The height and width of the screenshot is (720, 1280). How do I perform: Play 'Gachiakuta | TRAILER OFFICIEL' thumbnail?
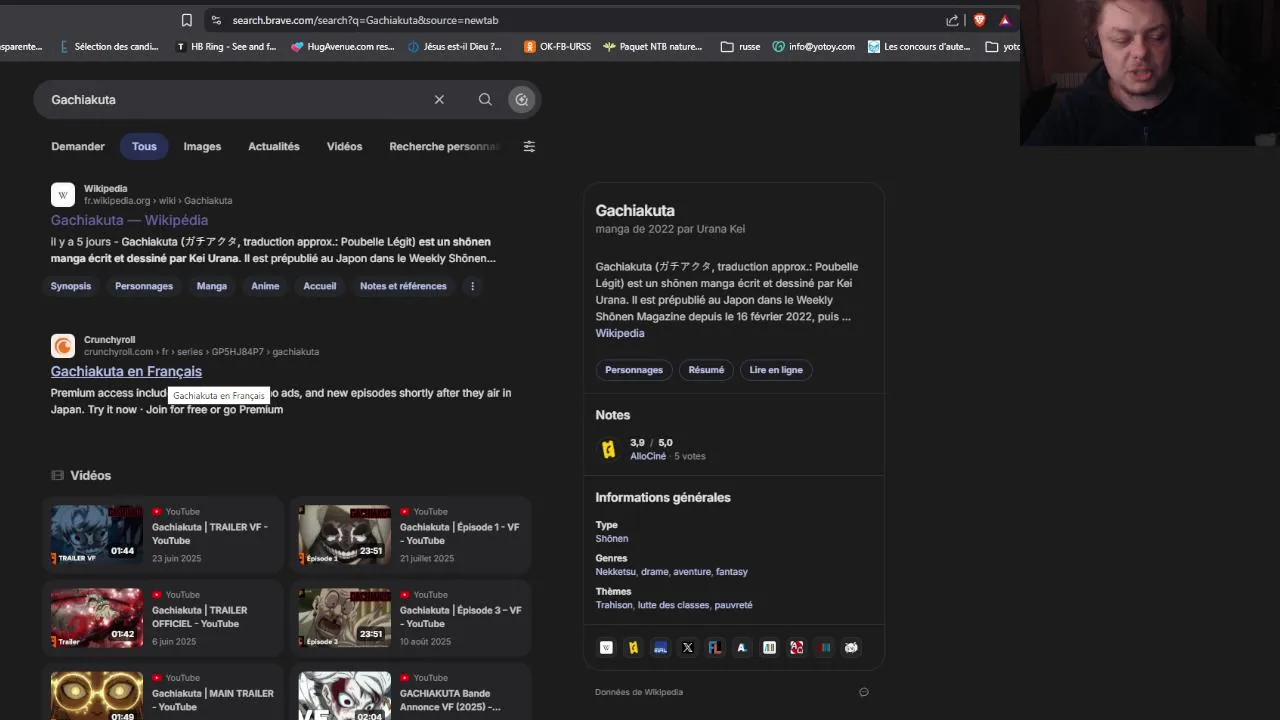tap(97, 618)
